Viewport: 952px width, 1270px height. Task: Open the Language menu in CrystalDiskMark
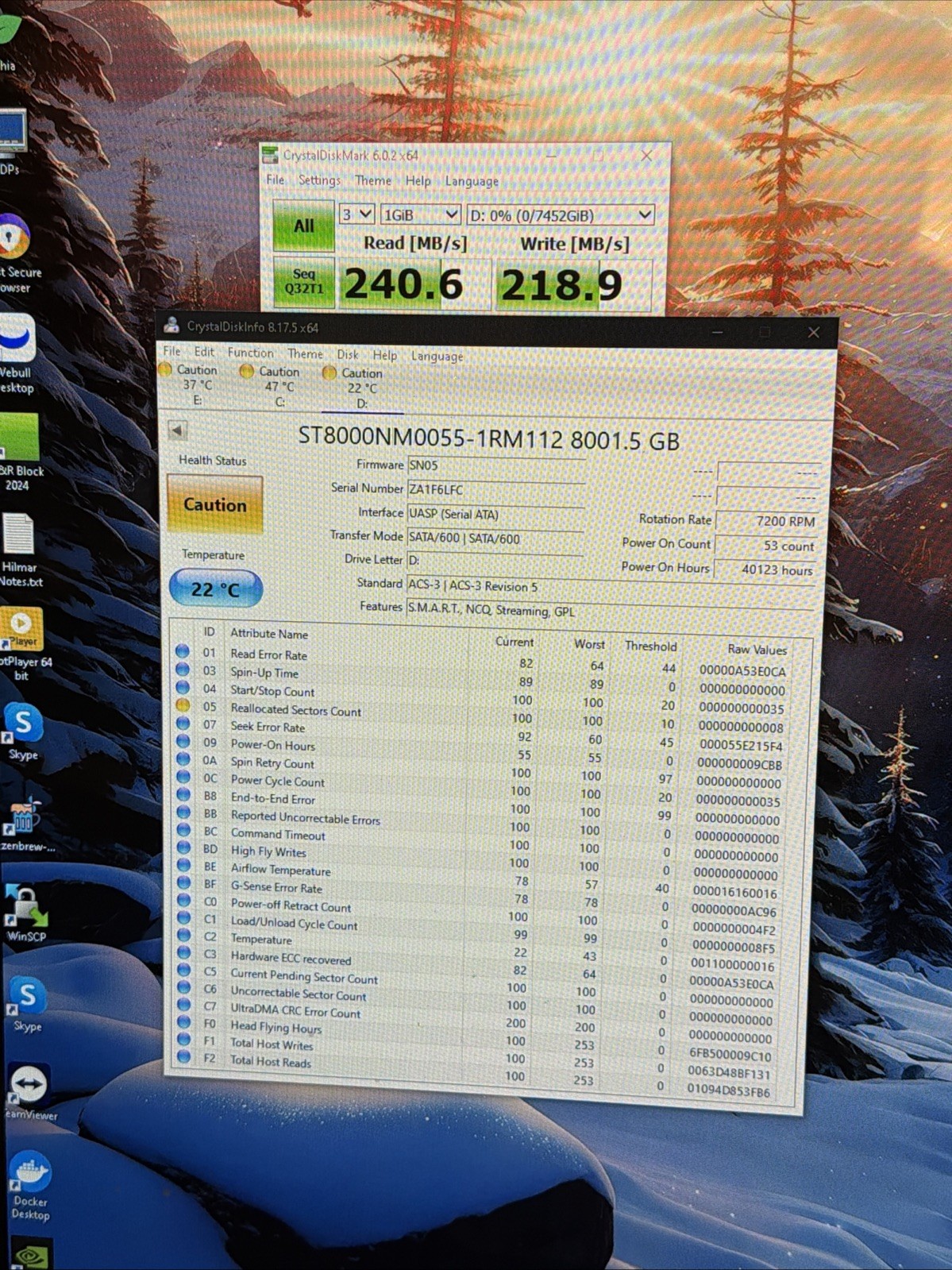pyautogui.click(x=472, y=181)
